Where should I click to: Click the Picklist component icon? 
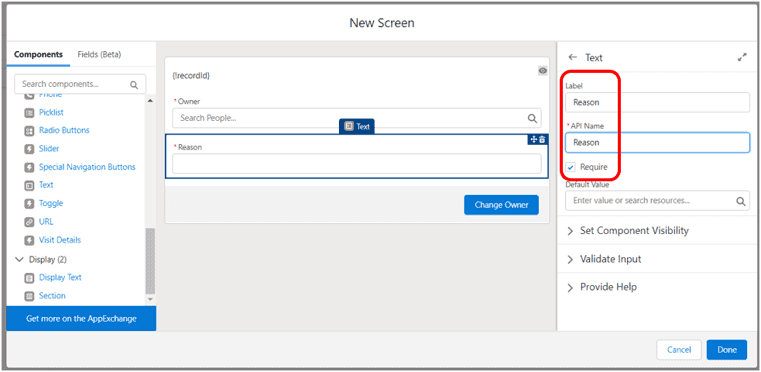pyautogui.click(x=29, y=113)
